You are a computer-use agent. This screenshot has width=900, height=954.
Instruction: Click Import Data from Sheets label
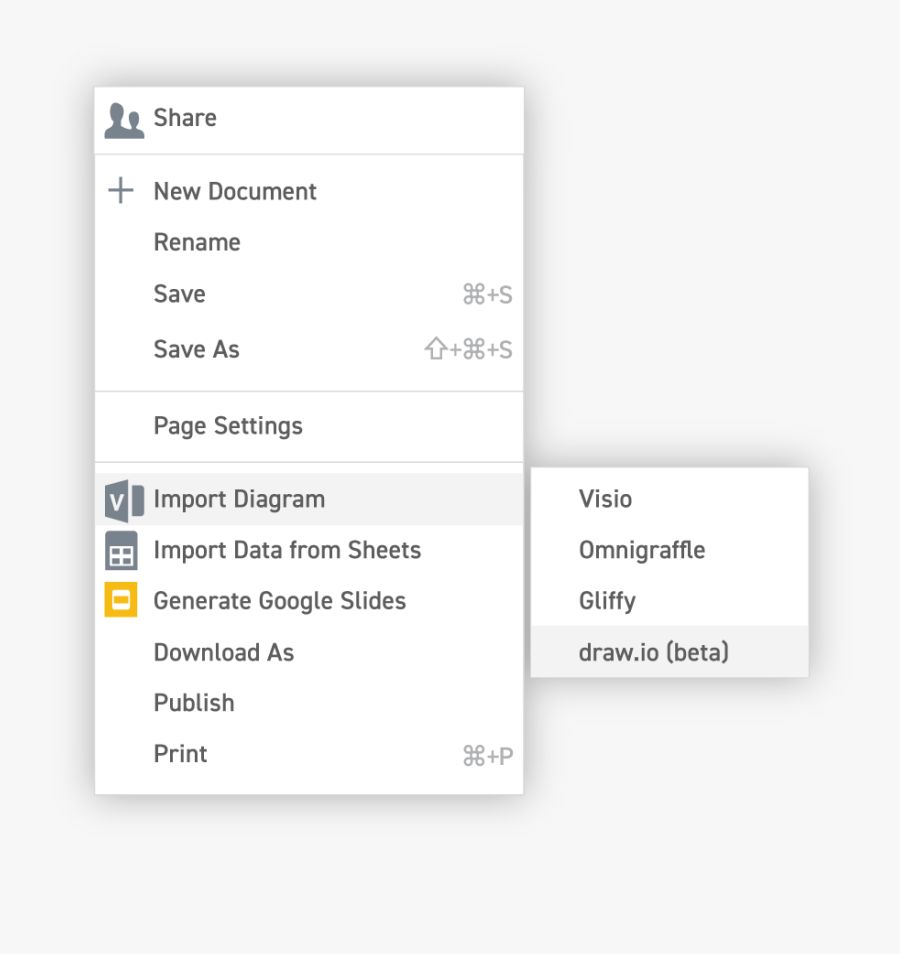pyautogui.click(x=287, y=550)
